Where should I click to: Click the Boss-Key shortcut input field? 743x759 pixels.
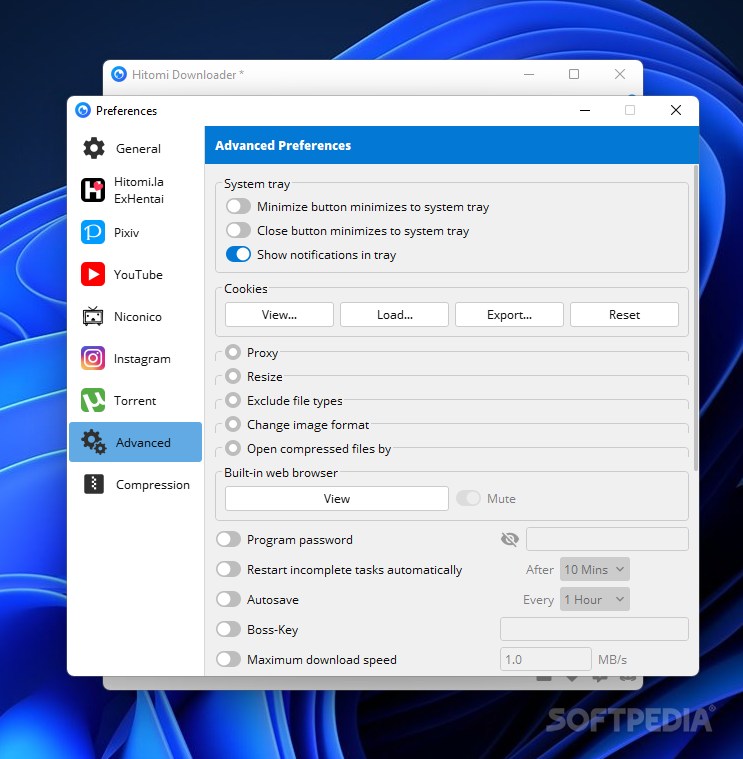coord(594,629)
